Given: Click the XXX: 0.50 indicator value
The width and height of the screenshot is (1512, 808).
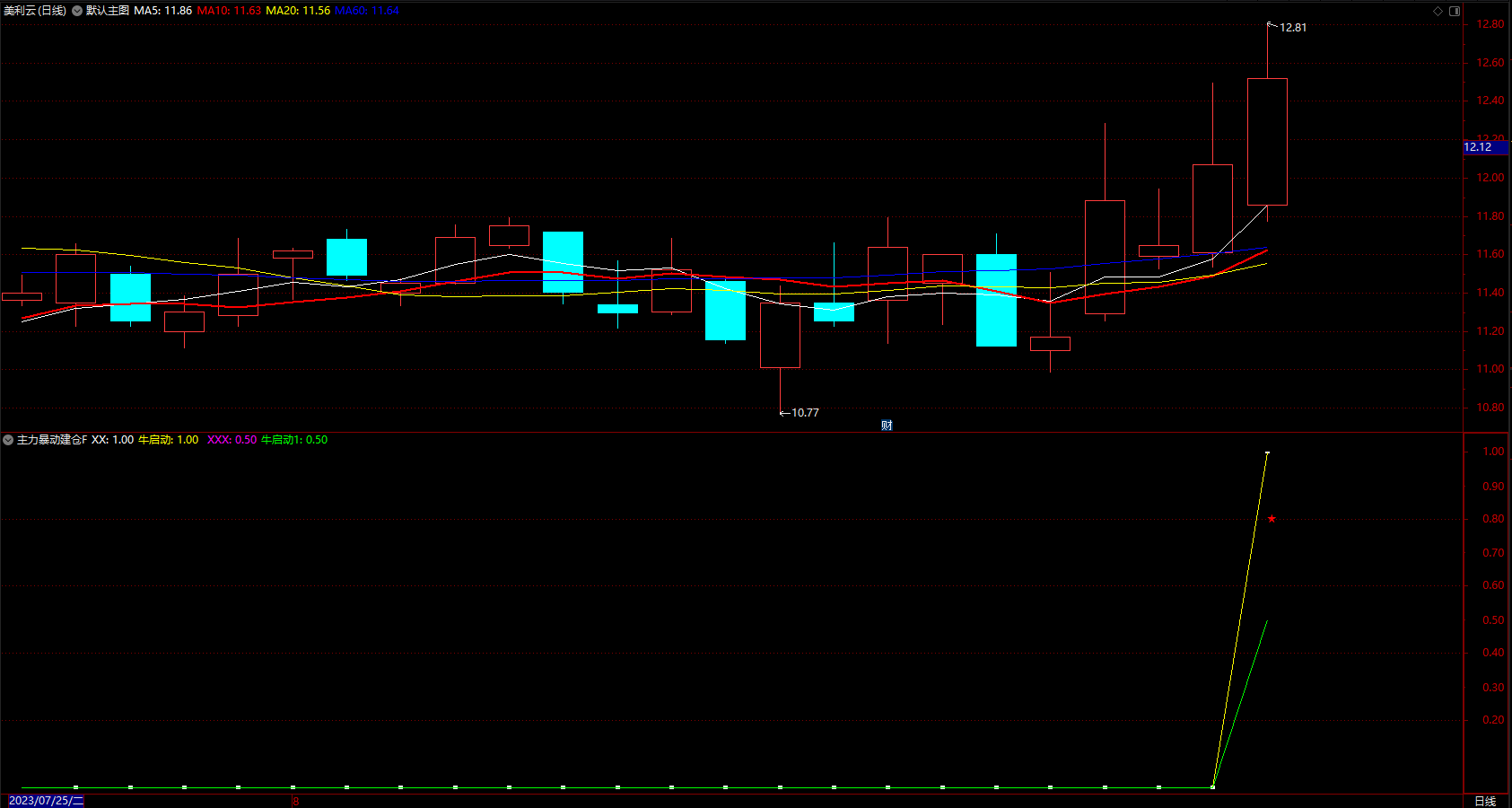Looking at the screenshot, I should point(232,440).
